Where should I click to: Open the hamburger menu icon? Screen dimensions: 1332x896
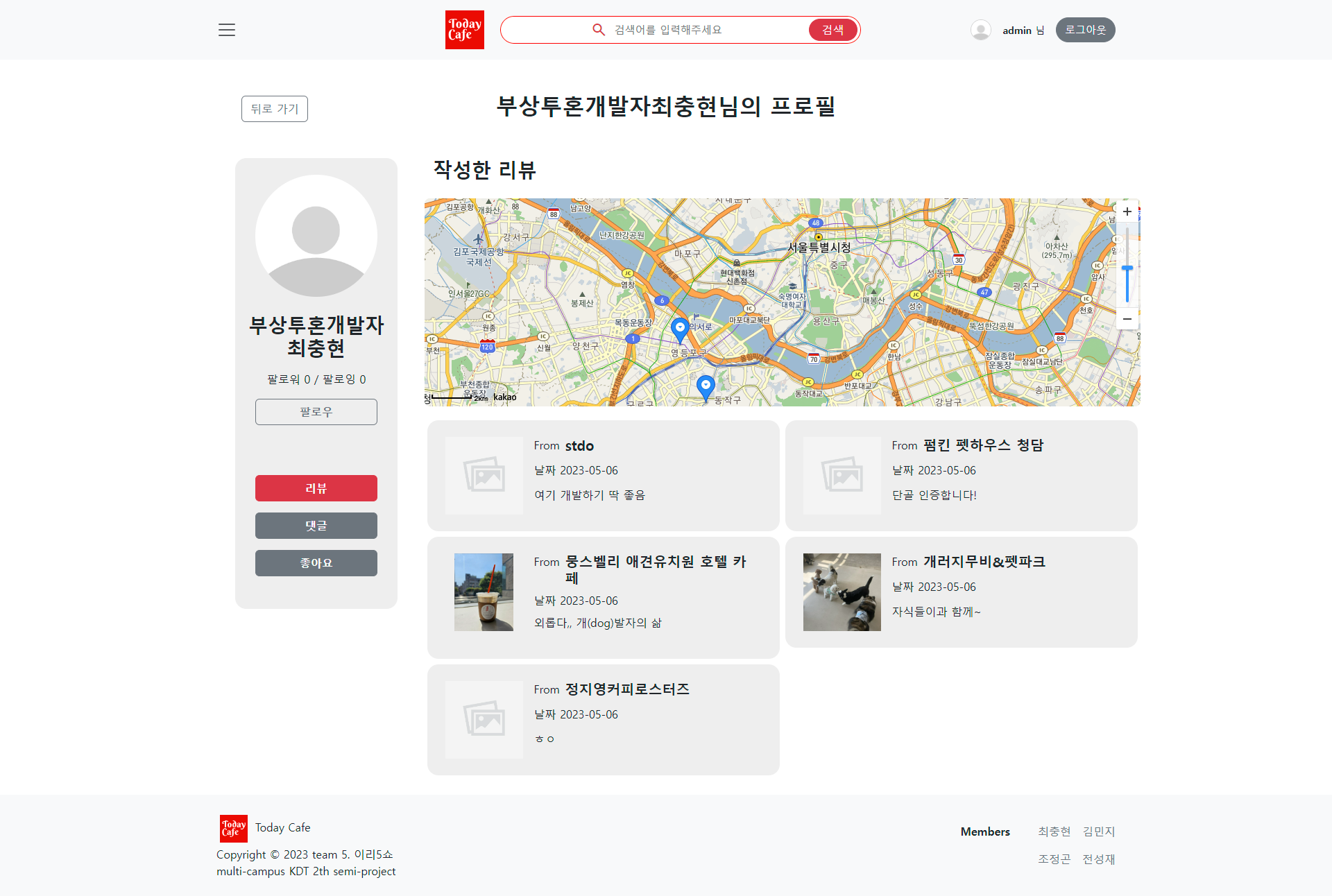[x=227, y=30]
